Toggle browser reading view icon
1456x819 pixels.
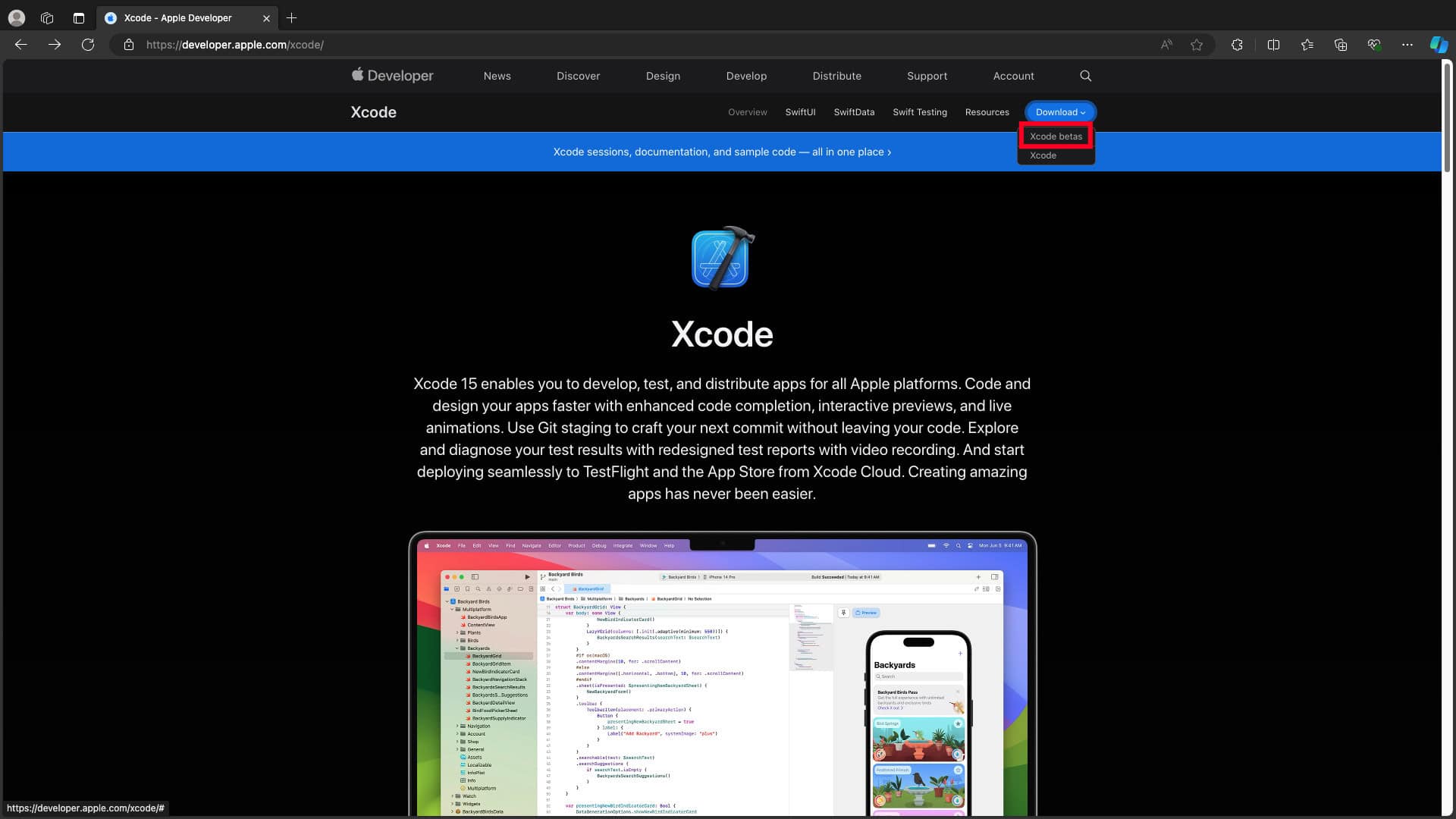click(1274, 45)
